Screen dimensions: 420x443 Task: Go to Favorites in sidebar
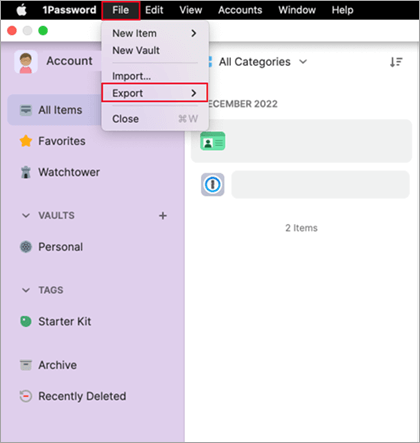click(62, 141)
